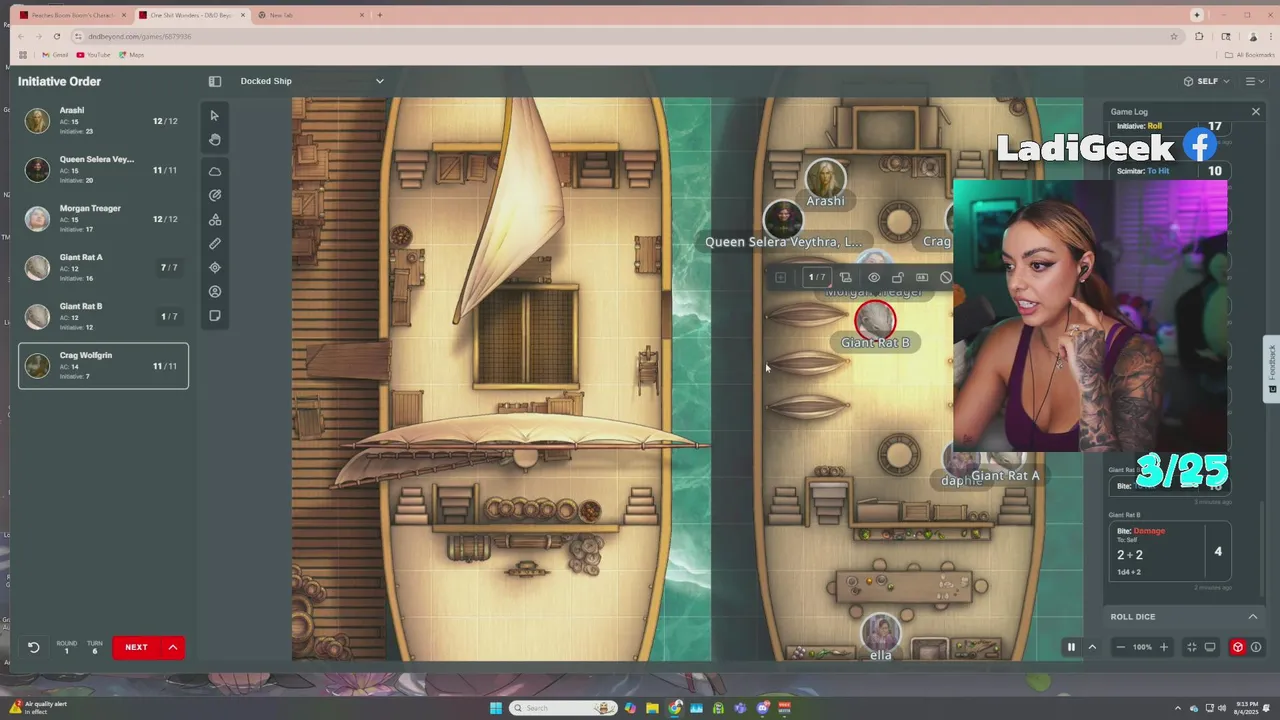Click the Giant Rat B token on map
The width and height of the screenshot is (1280, 720).
pyautogui.click(x=876, y=319)
